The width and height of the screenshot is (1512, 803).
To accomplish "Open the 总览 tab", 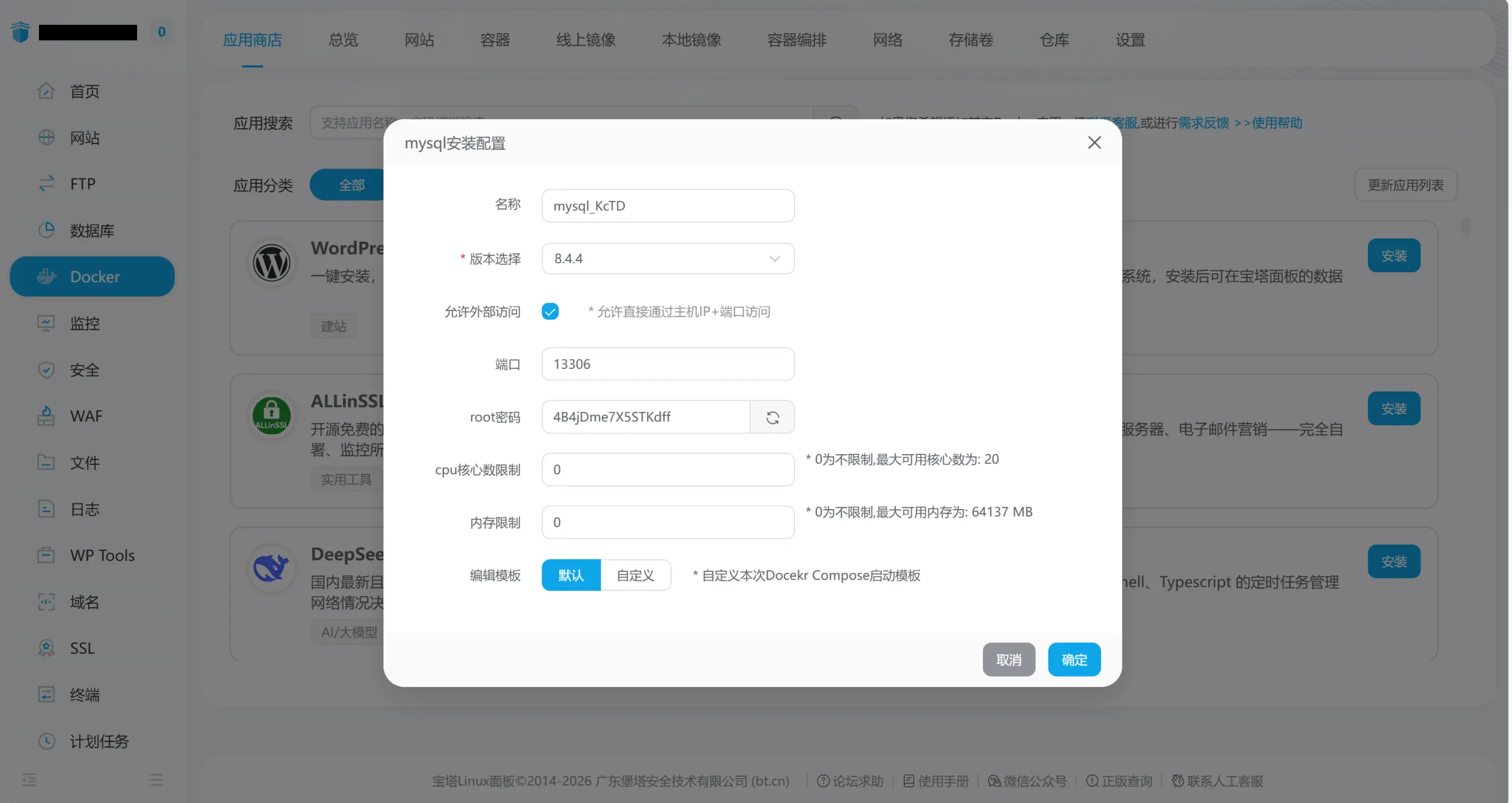I will pos(343,40).
